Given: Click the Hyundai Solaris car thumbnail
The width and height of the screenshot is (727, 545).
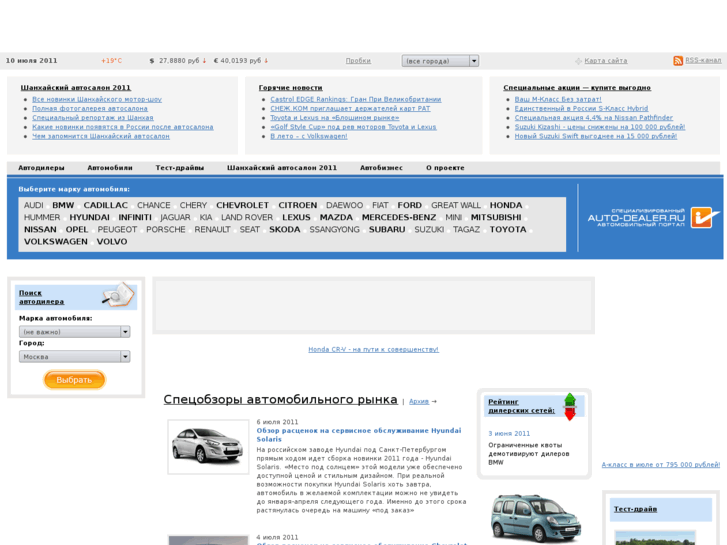Looking at the screenshot, I should (x=208, y=447).
